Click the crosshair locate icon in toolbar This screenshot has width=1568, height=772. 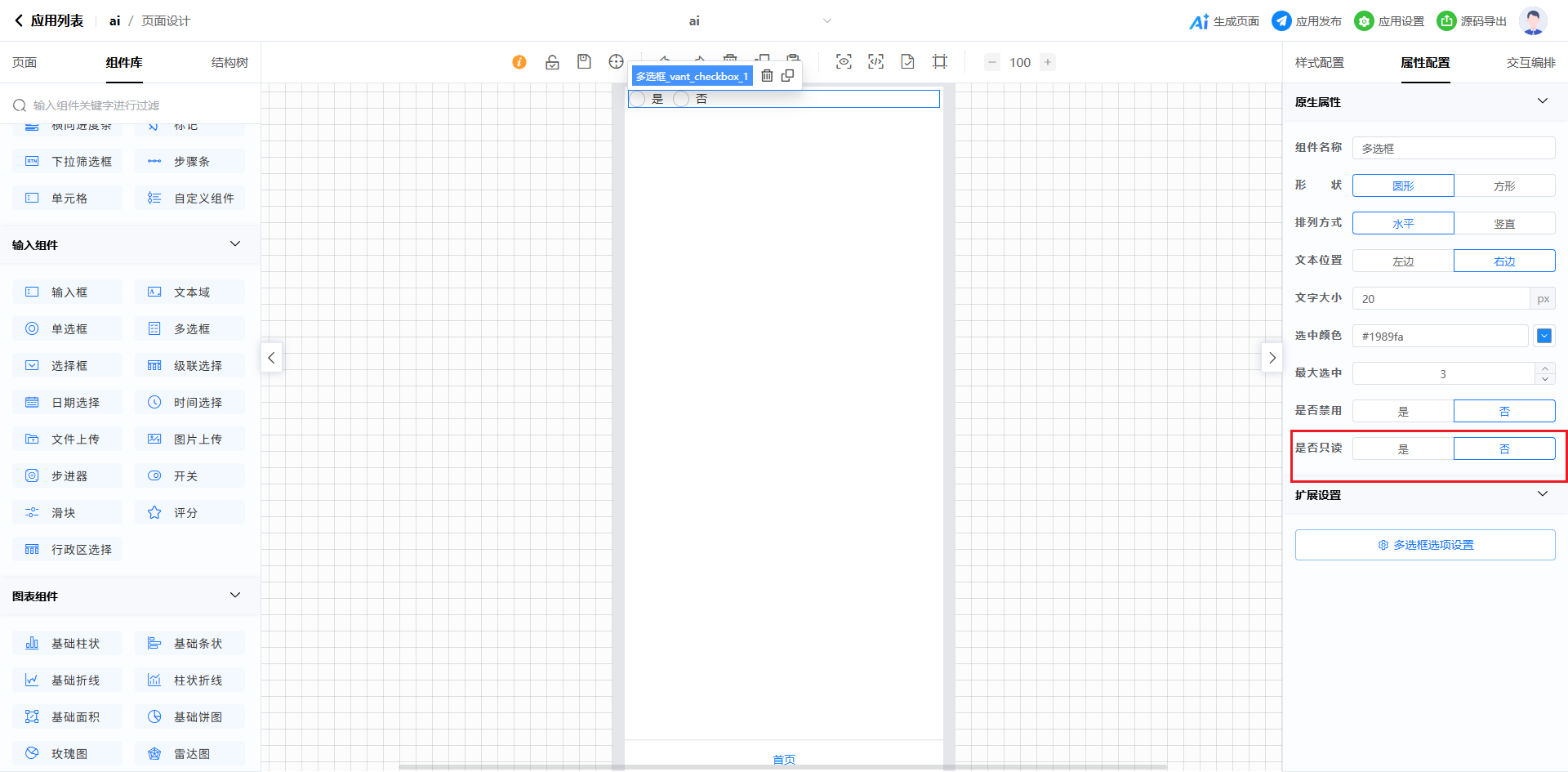(616, 62)
